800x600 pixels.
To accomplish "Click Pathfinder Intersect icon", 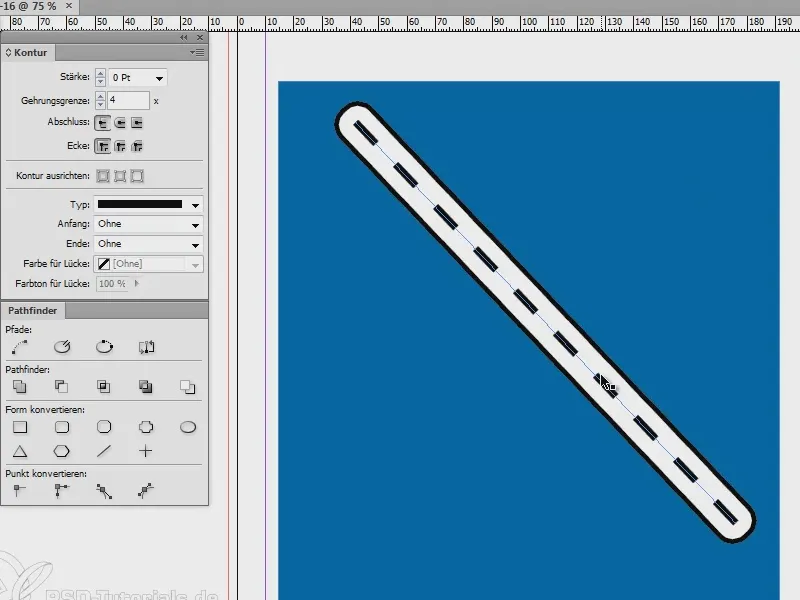I will point(104,387).
